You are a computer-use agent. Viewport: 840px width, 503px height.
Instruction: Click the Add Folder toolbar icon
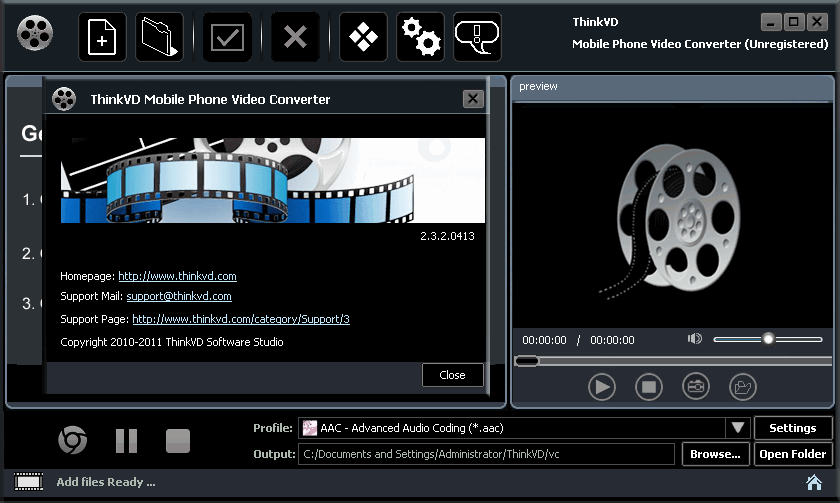pyautogui.click(x=159, y=37)
